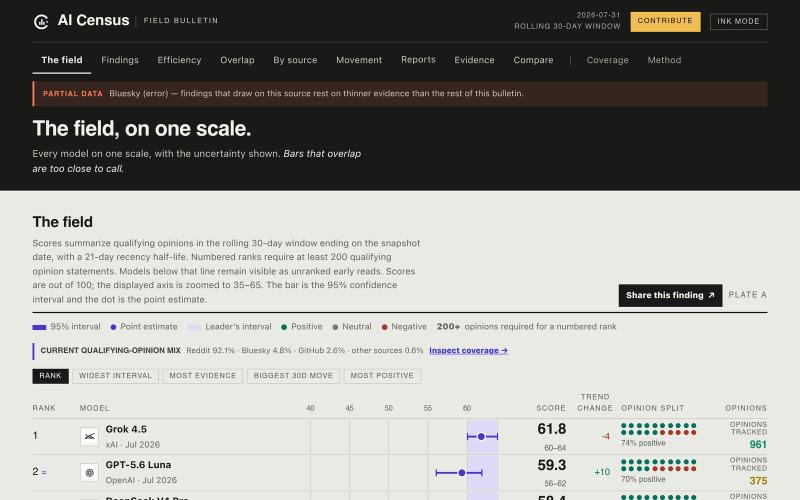800x500 pixels.
Task: Click the SCORE column header
Action: click(x=551, y=408)
